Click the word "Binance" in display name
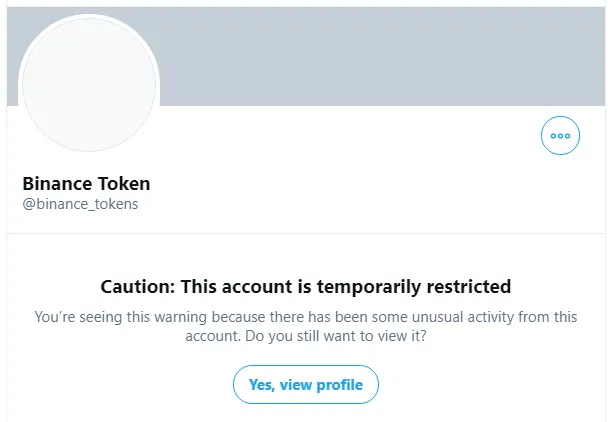Image resolution: width=608 pixels, height=422 pixels. point(57,183)
